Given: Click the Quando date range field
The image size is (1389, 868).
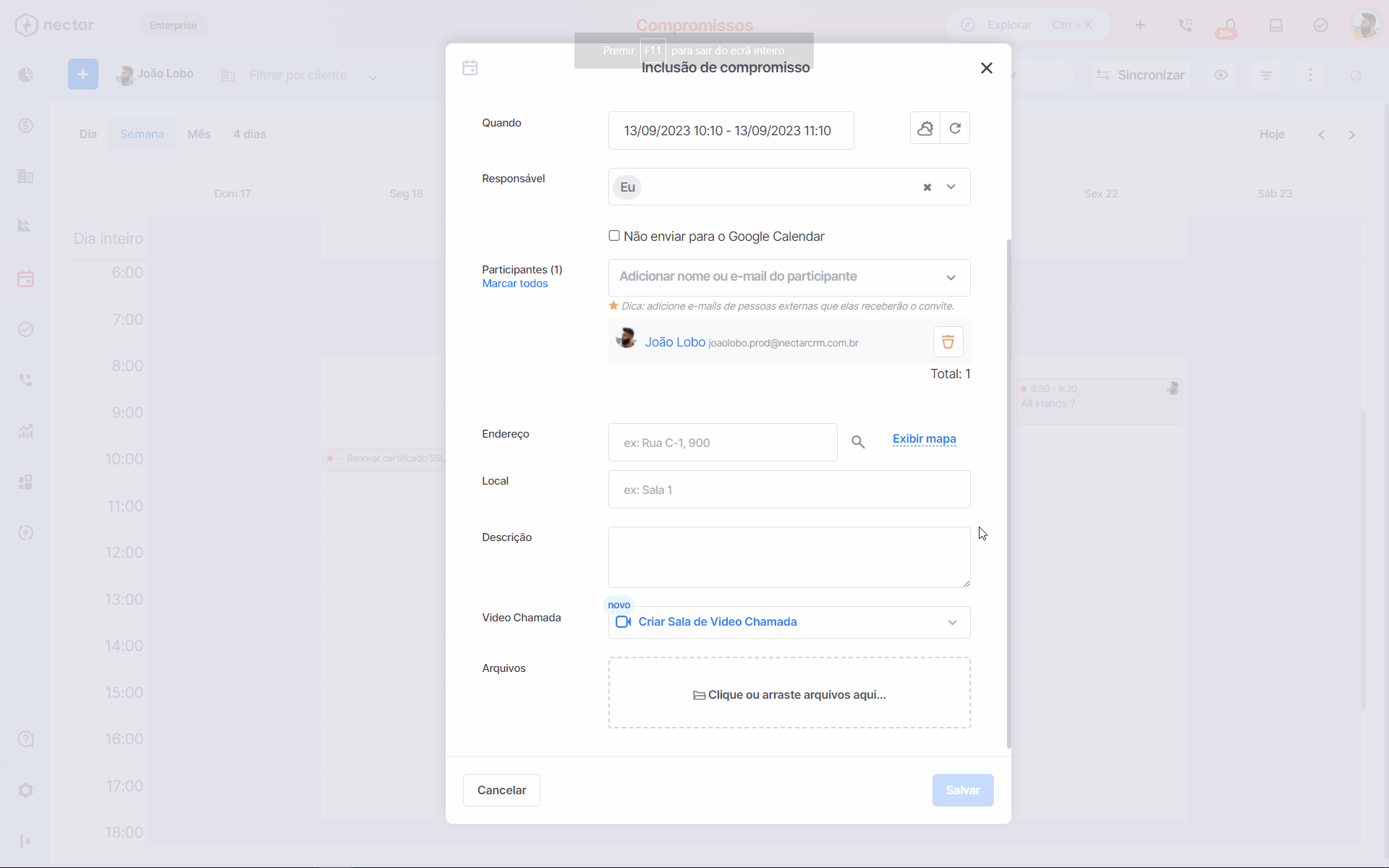Looking at the screenshot, I should pos(731,131).
